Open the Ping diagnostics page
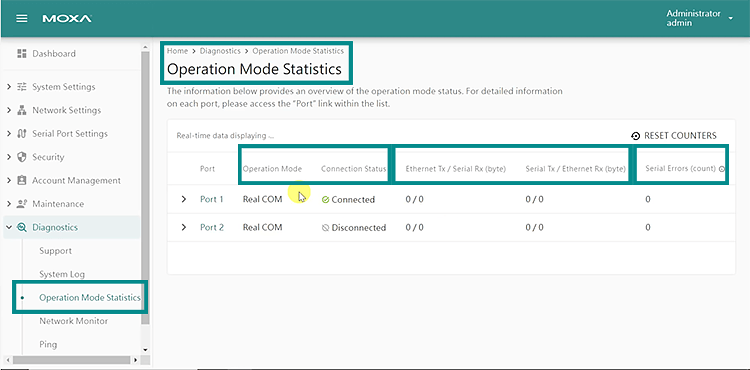 48,344
